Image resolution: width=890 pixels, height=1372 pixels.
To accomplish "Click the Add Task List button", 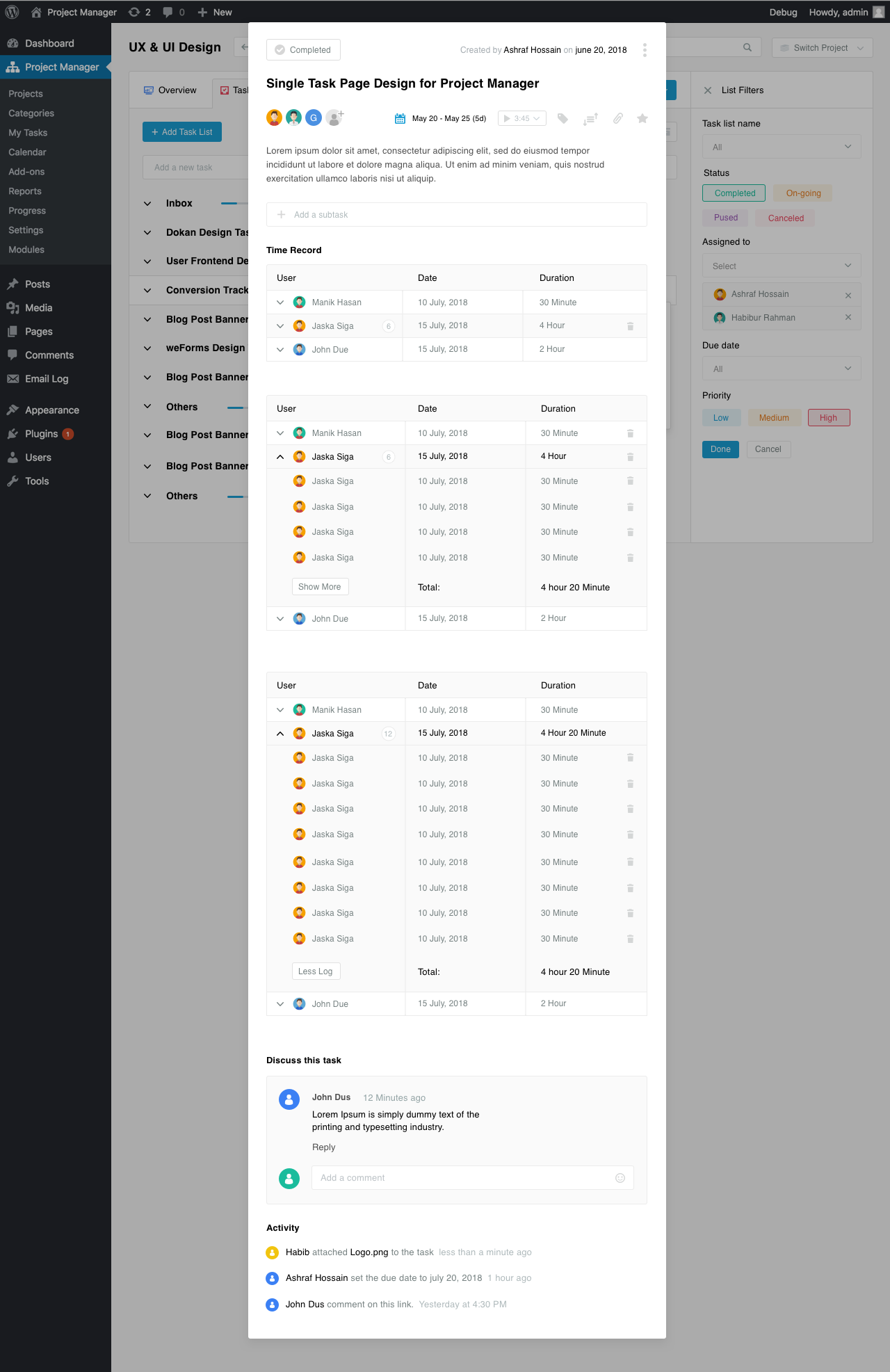I will pos(182,132).
